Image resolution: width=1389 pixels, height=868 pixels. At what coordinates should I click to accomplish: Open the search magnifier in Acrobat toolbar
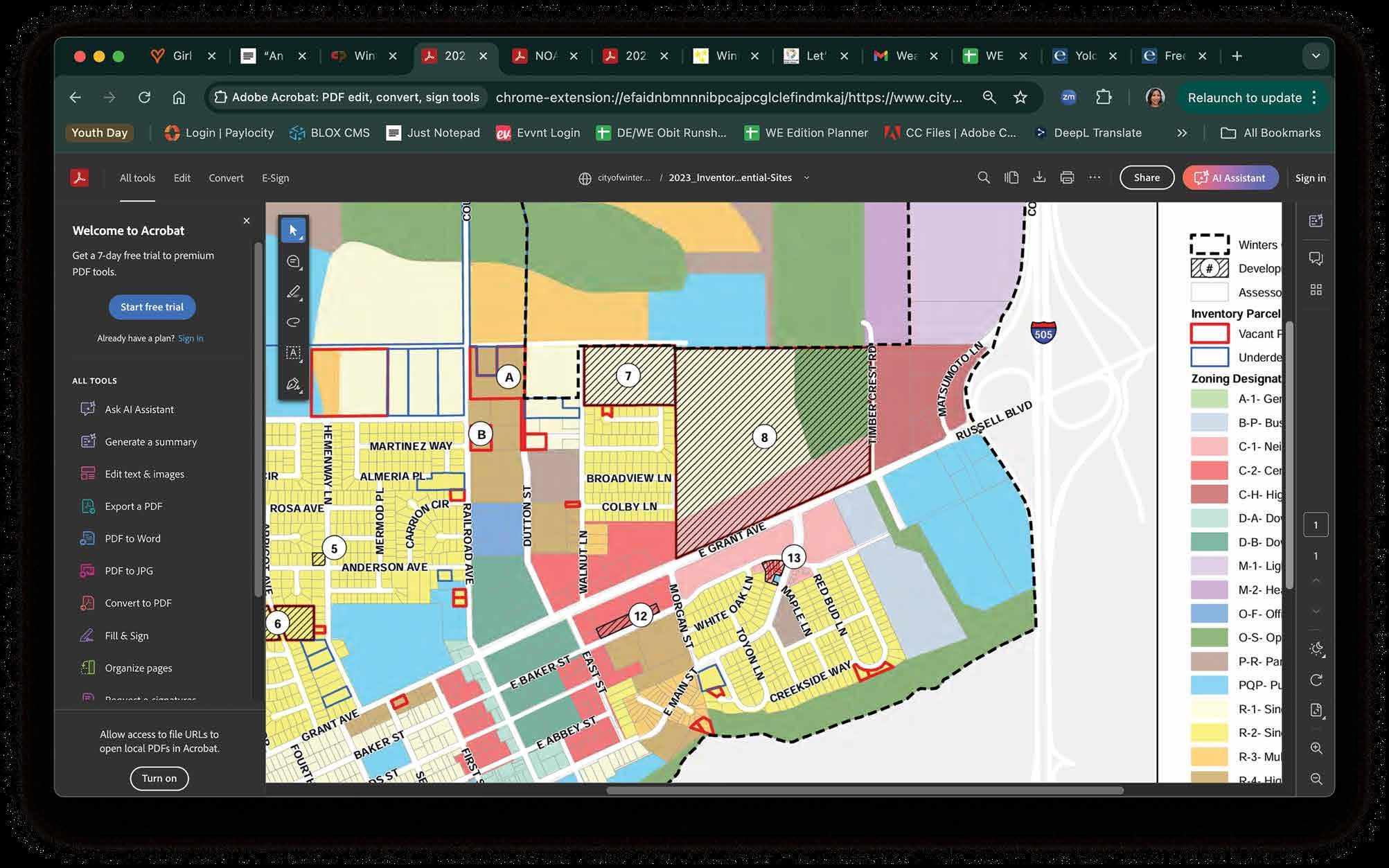coord(983,177)
